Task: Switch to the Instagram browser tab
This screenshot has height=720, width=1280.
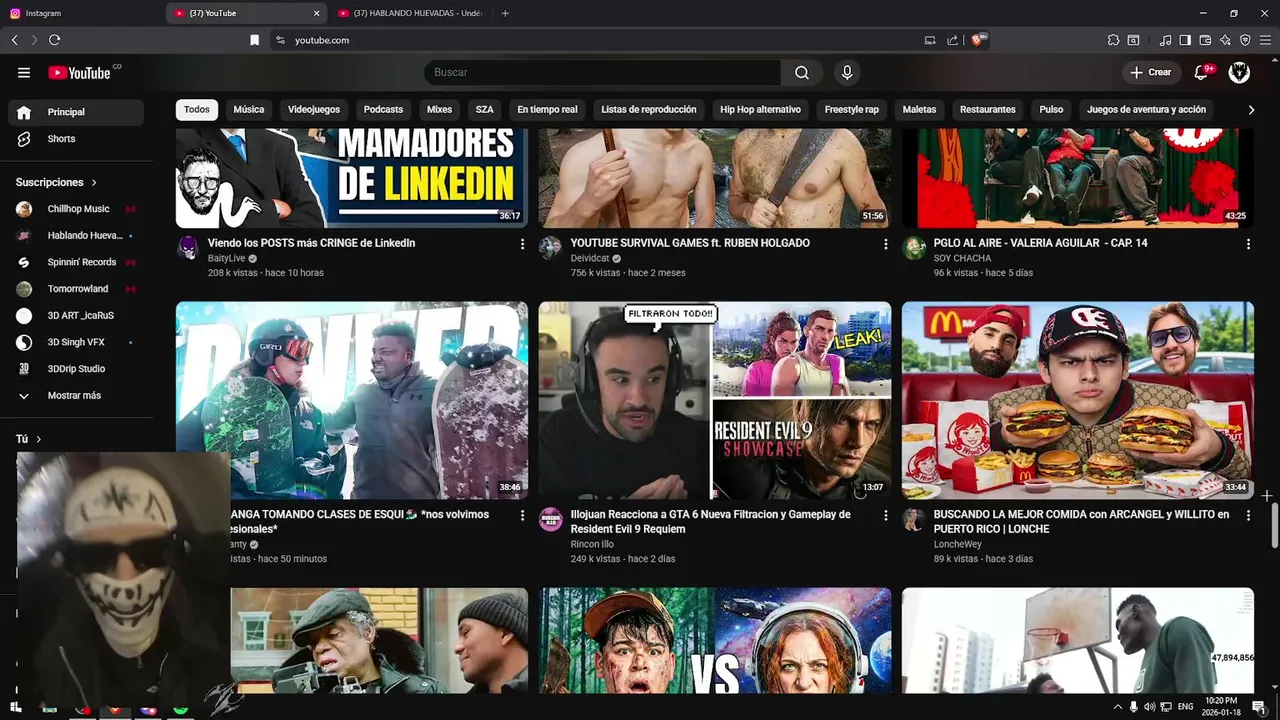Action: tap(80, 13)
